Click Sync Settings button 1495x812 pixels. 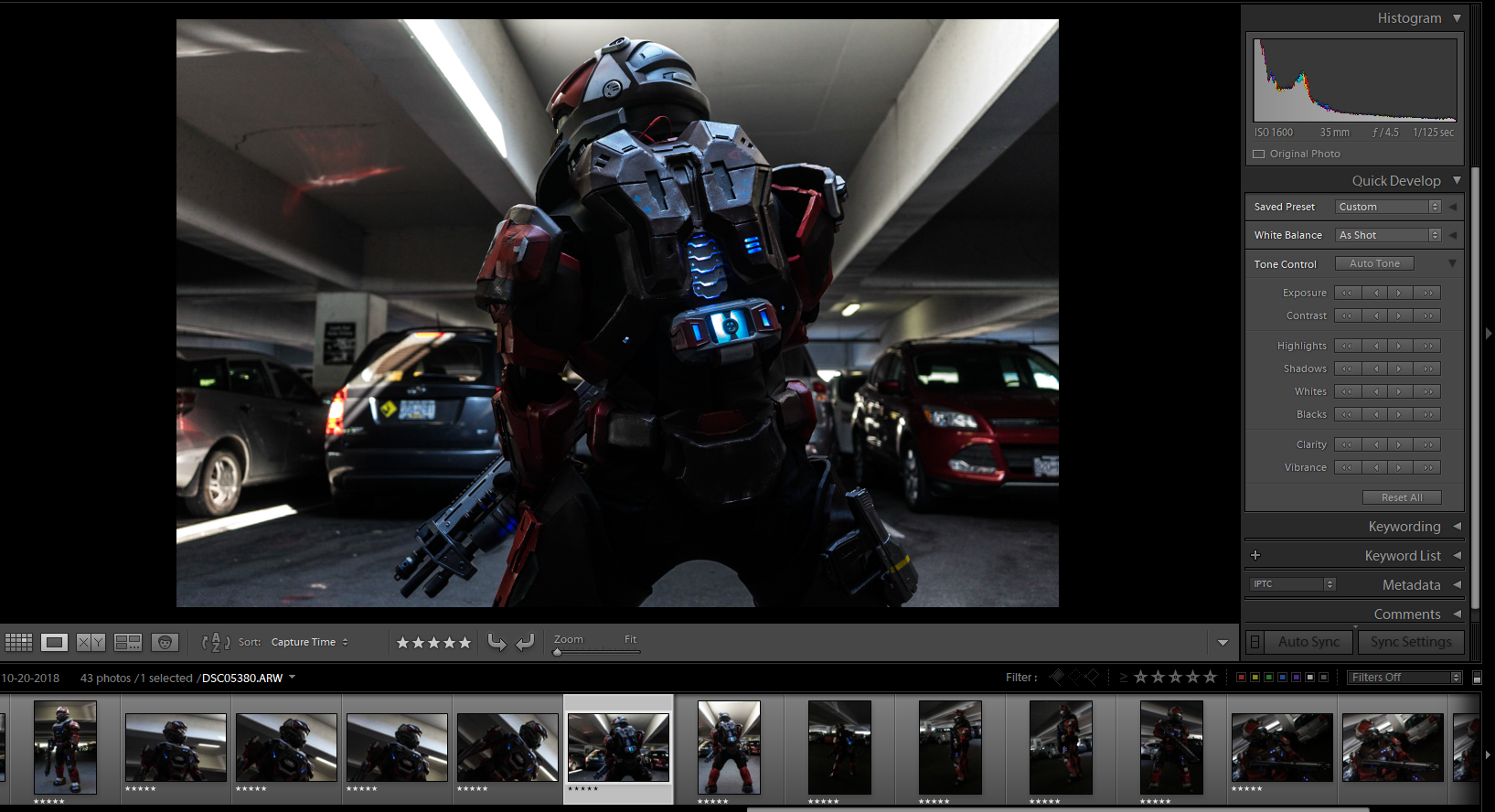[x=1411, y=642]
